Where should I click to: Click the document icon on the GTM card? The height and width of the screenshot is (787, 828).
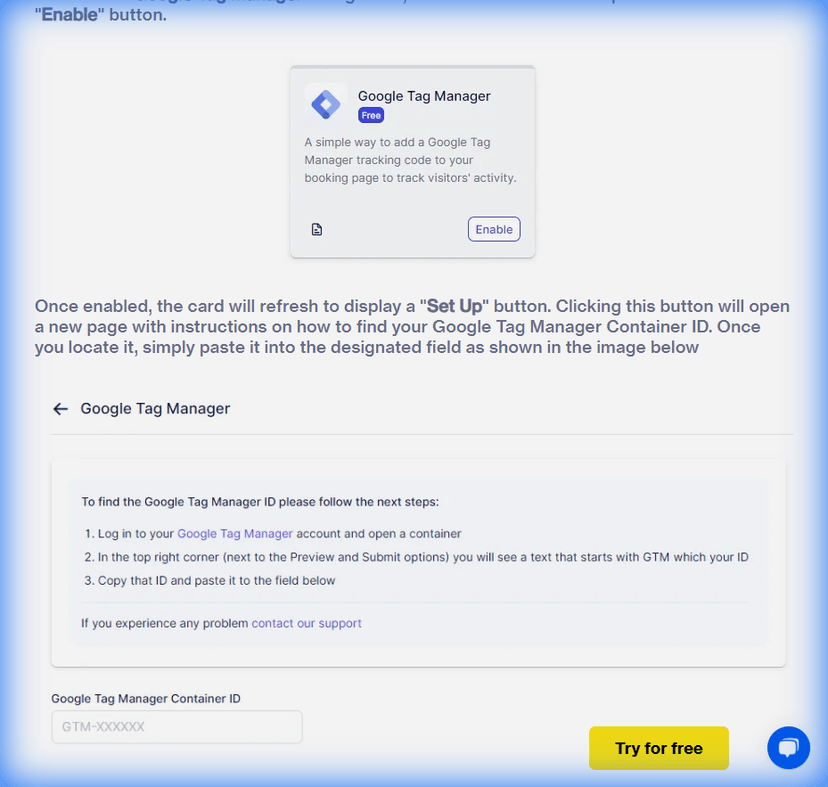coord(317,229)
